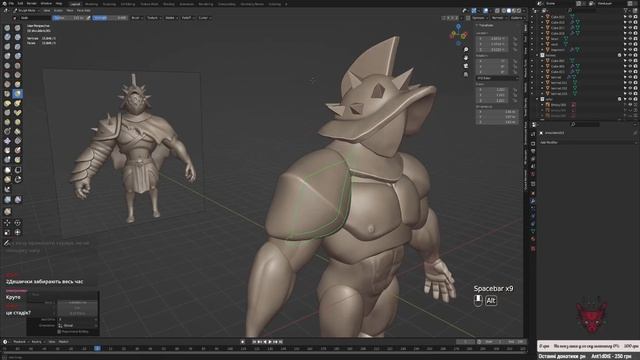Select the Pose brush
Viewport: 640px width, 360px height.
pos(18,113)
